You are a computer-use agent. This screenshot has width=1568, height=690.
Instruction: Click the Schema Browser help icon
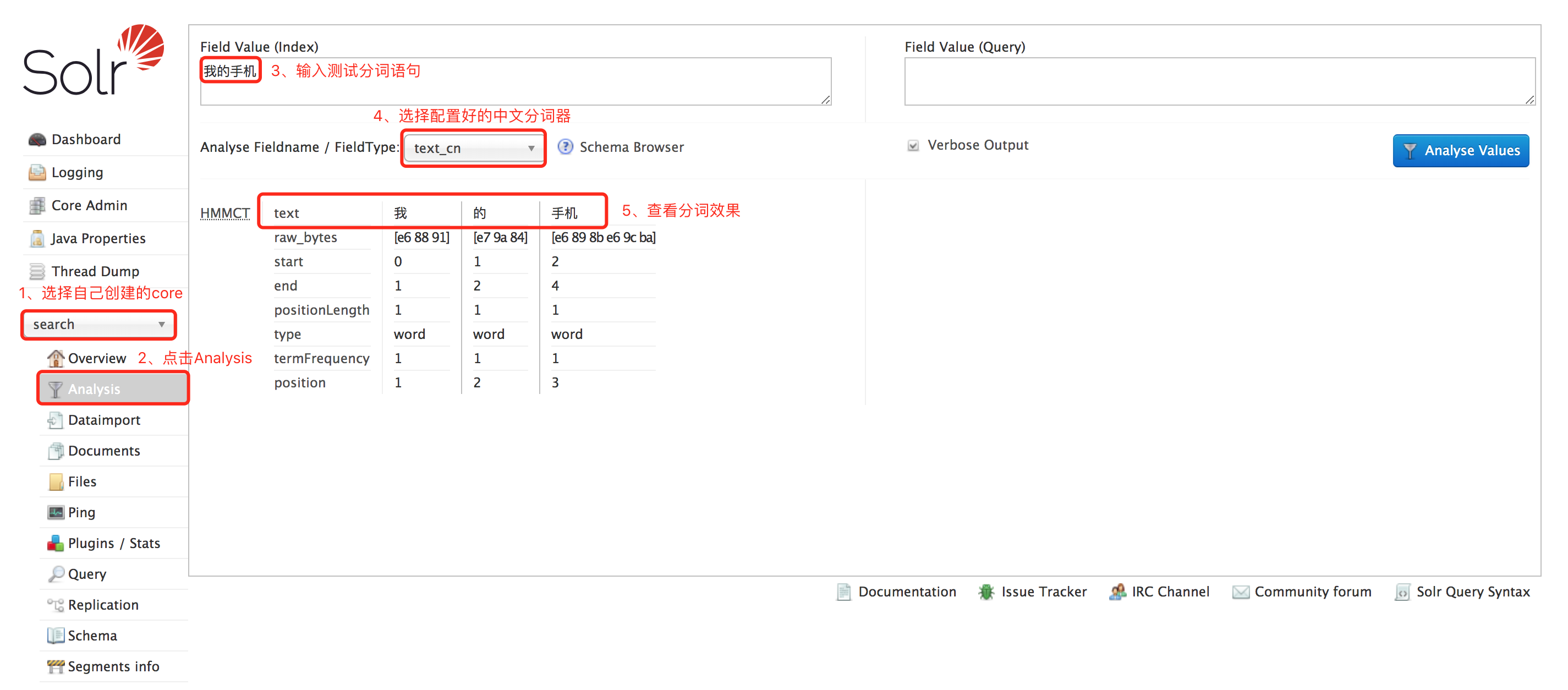coord(565,147)
